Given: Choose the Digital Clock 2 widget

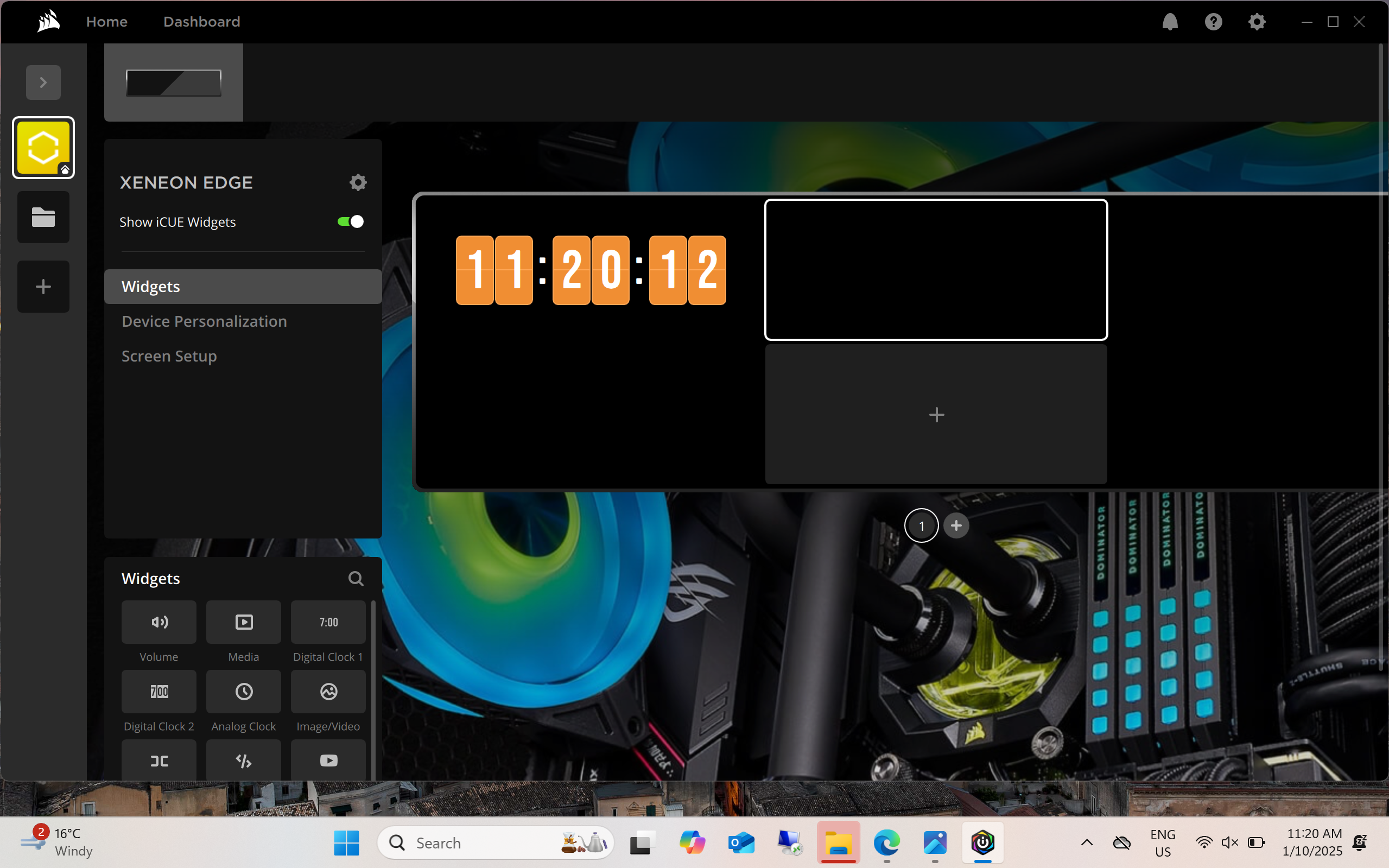Looking at the screenshot, I should 158,692.
